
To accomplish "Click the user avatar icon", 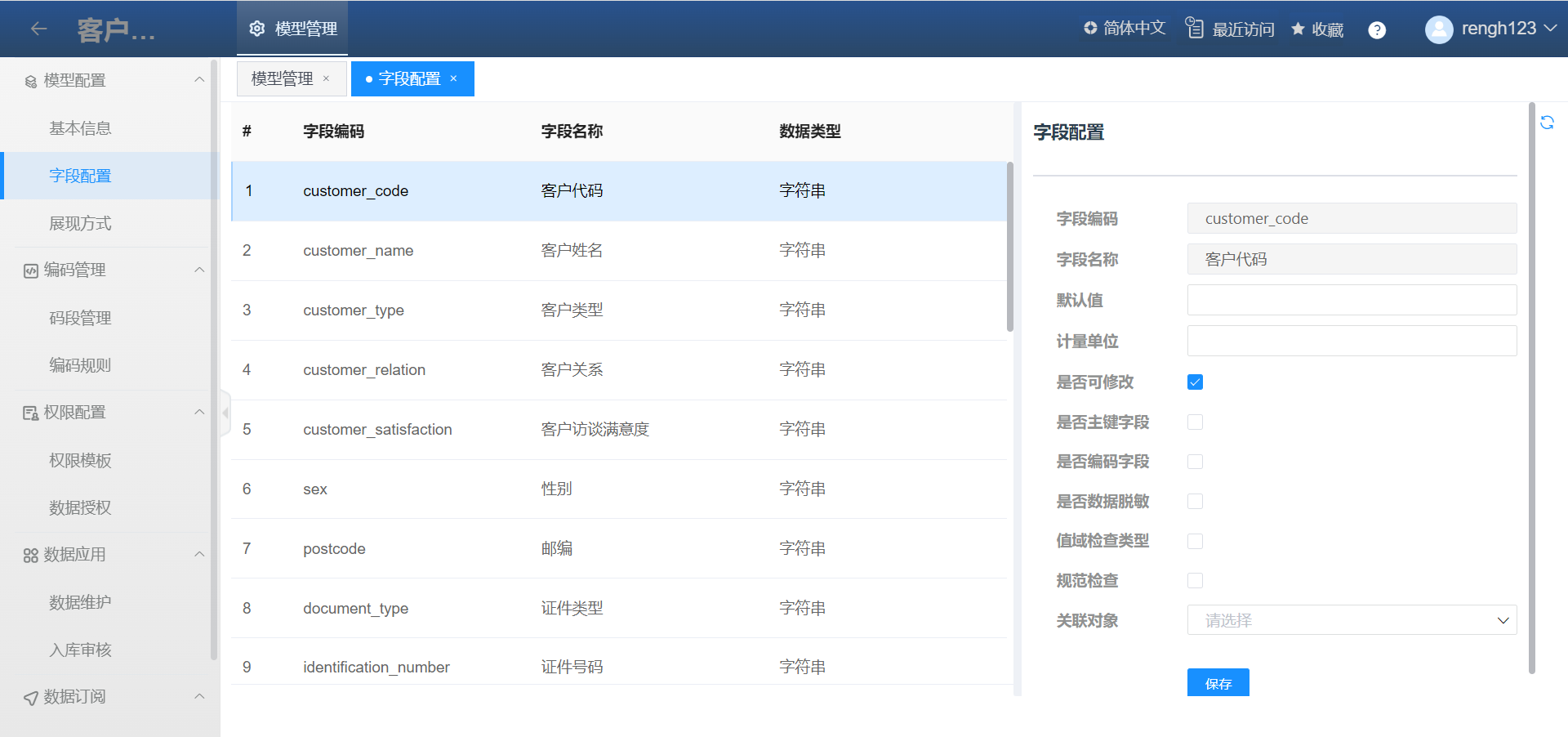I will click(x=1438, y=29).
